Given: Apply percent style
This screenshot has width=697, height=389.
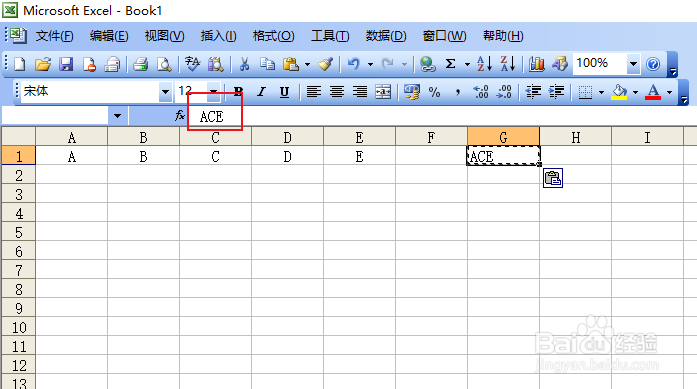Looking at the screenshot, I should [x=434, y=92].
